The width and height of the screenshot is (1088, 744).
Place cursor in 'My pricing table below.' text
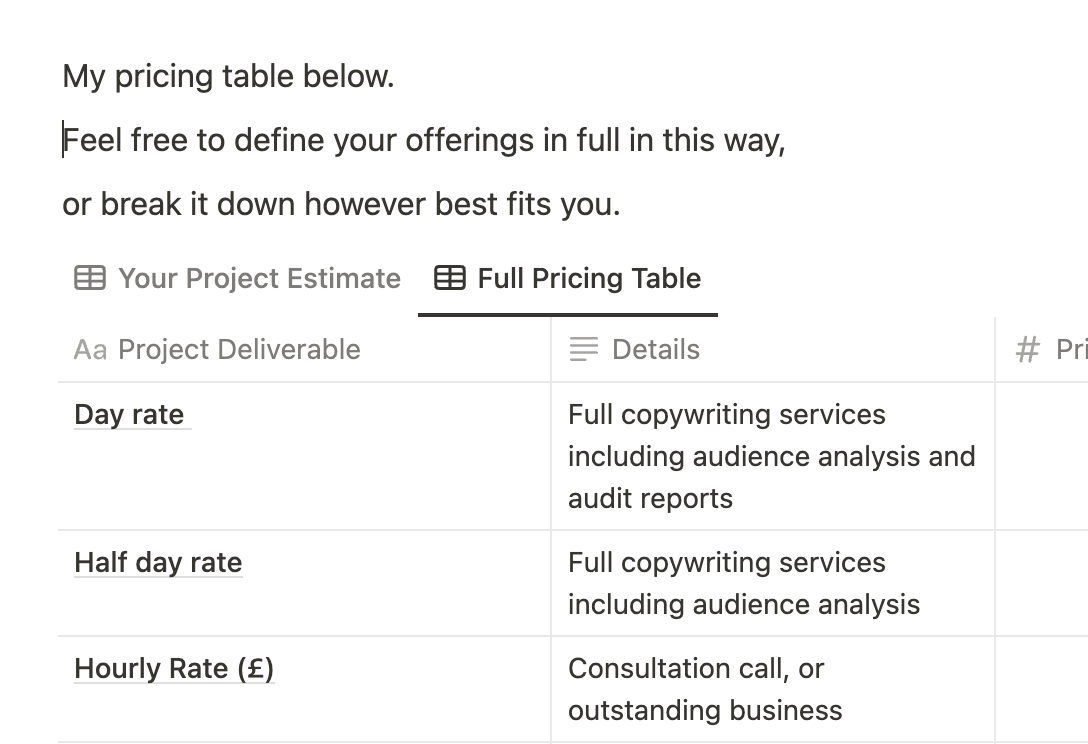pos(228,76)
